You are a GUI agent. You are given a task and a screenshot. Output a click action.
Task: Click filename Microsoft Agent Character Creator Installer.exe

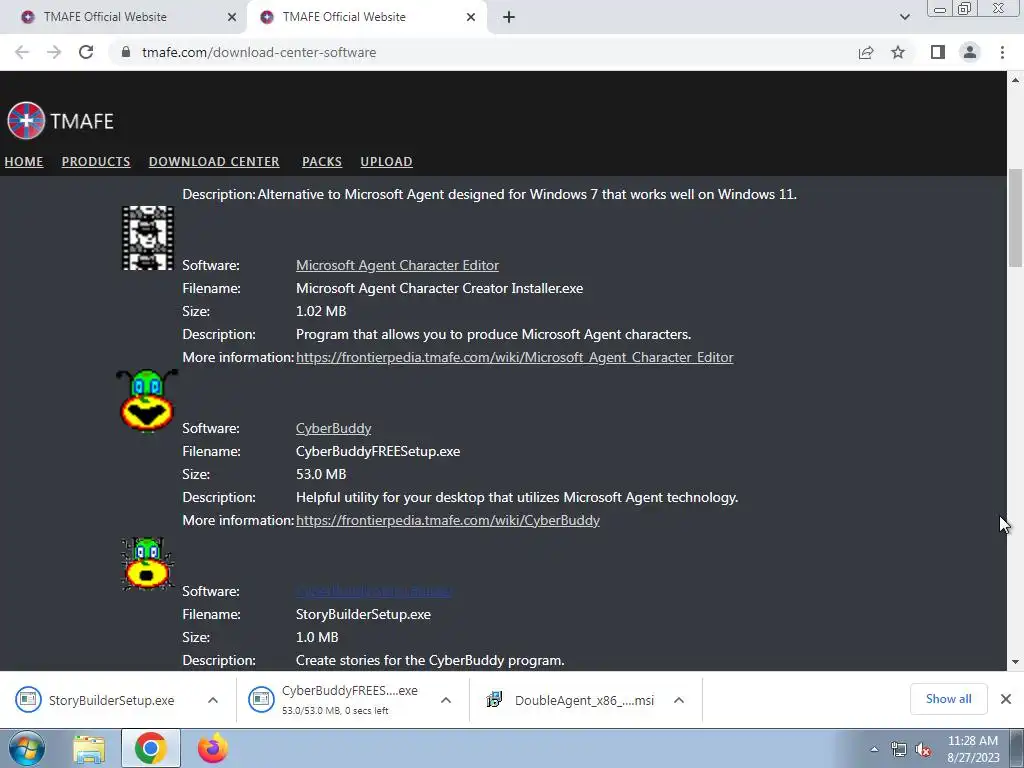[440, 288]
